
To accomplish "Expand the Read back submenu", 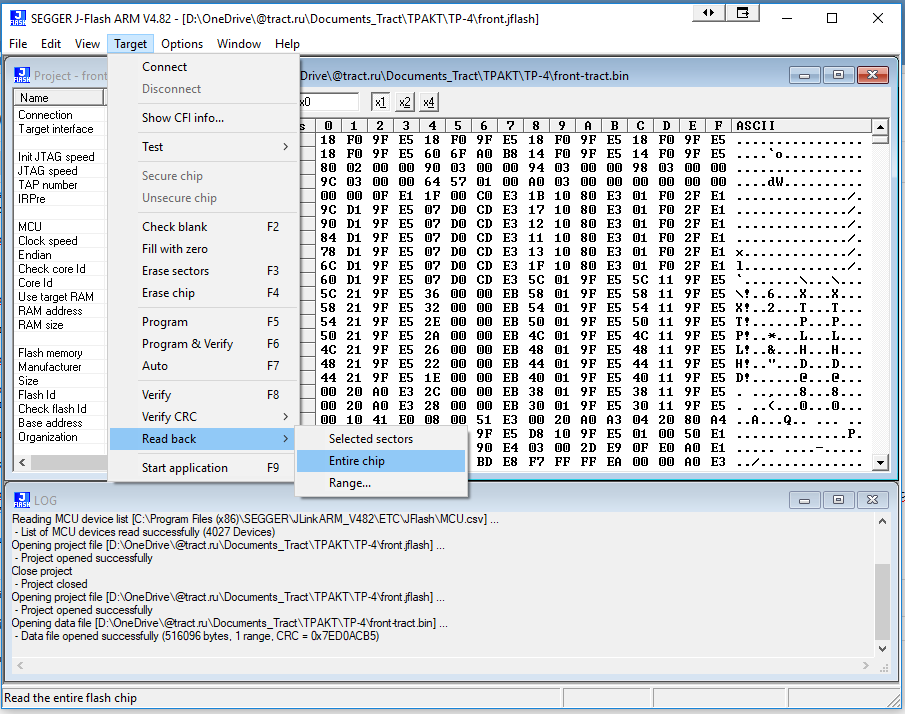I will (x=285, y=439).
